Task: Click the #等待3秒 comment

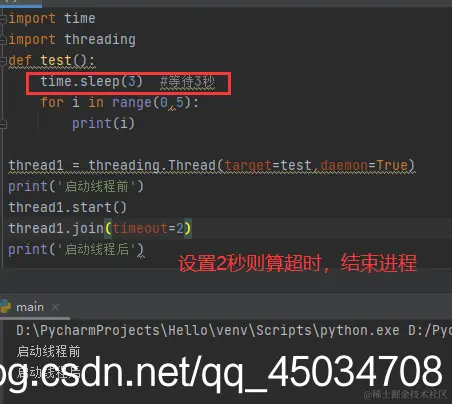Action: tap(188, 82)
